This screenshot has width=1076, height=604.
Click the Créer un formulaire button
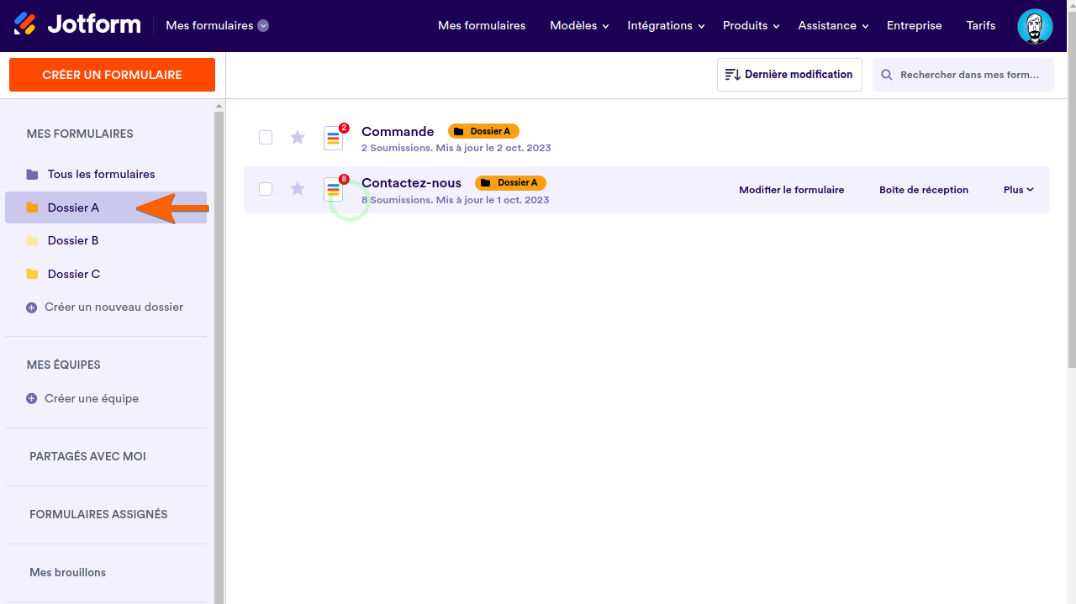[x=112, y=75]
